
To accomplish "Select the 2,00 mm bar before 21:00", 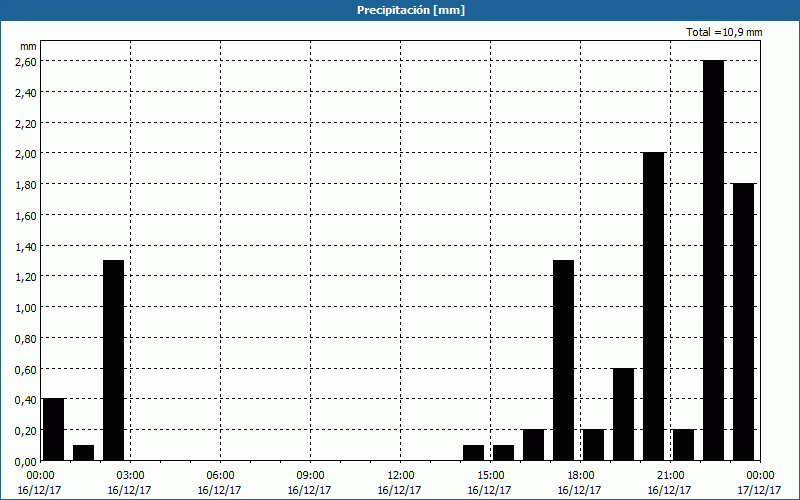I will (x=654, y=307).
